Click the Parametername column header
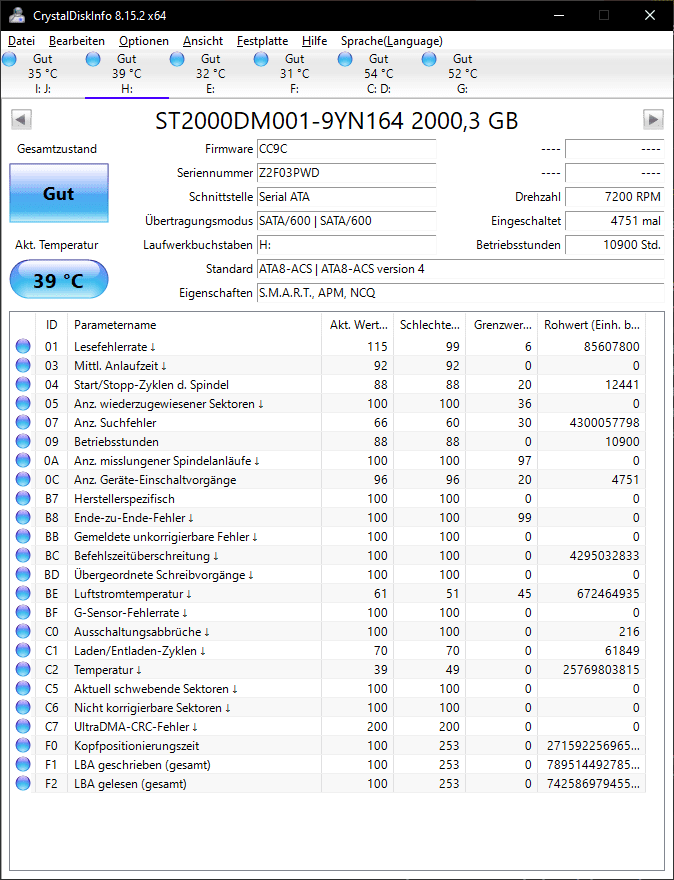The height and width of the screenshot is (880, 674). tap(194, 325)
